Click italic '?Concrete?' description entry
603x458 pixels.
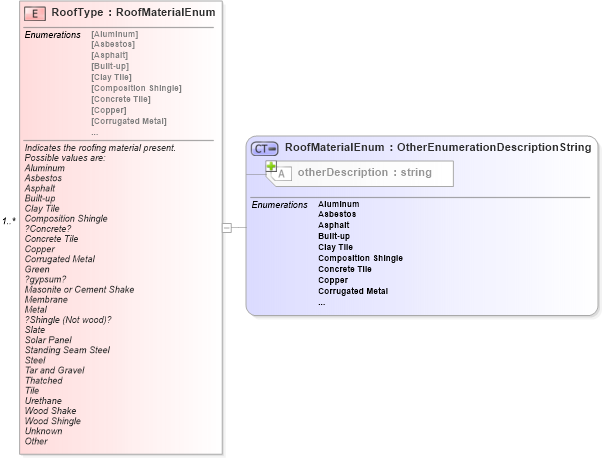48,229
